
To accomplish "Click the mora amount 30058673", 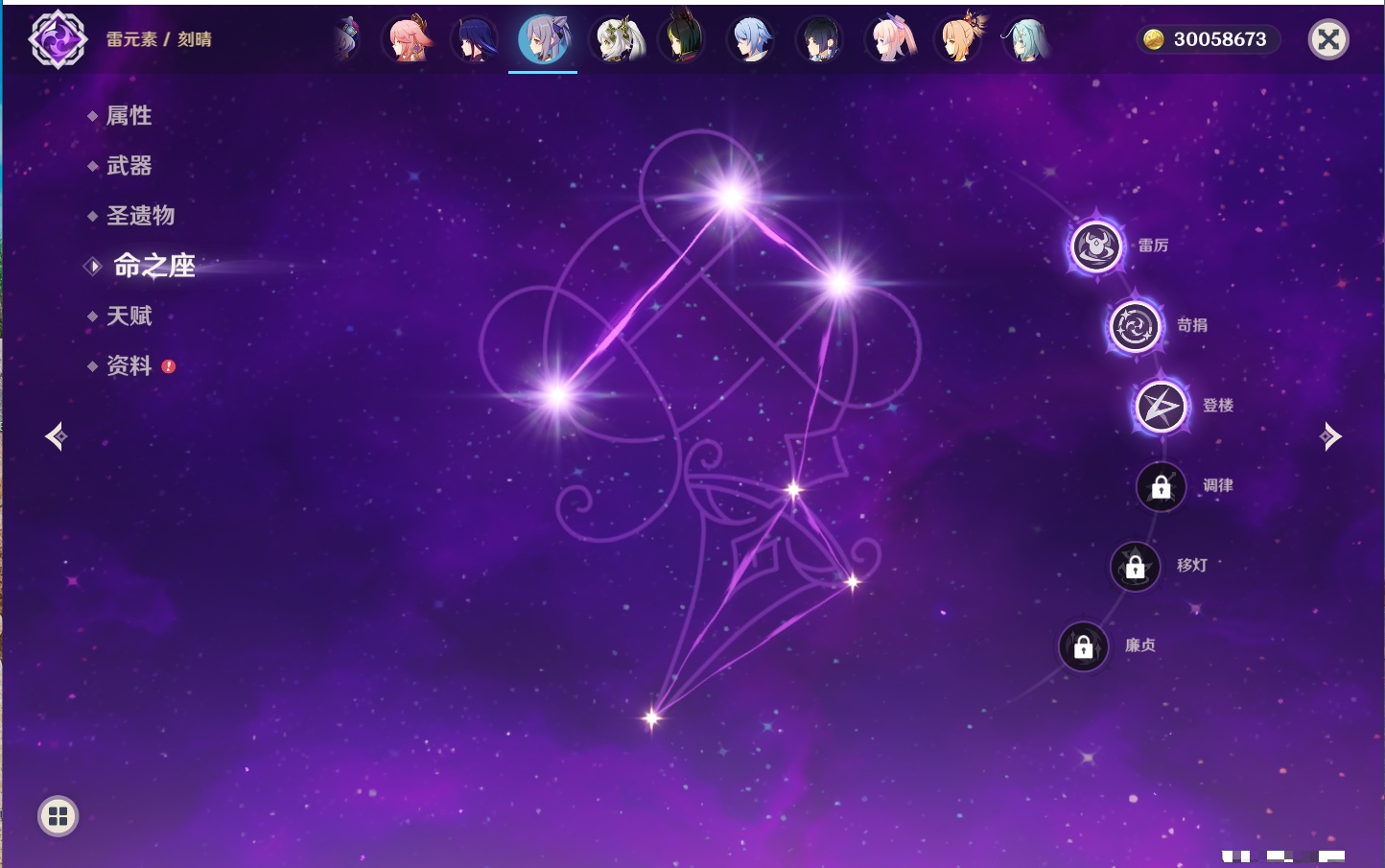I will tap(1220, 39).
